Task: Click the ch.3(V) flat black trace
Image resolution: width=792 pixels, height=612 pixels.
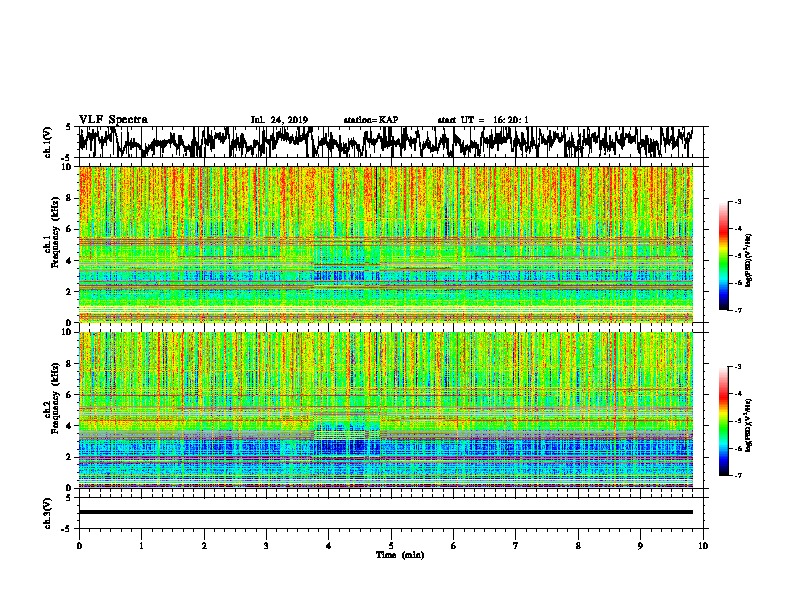Action: [x=386, y=512]
